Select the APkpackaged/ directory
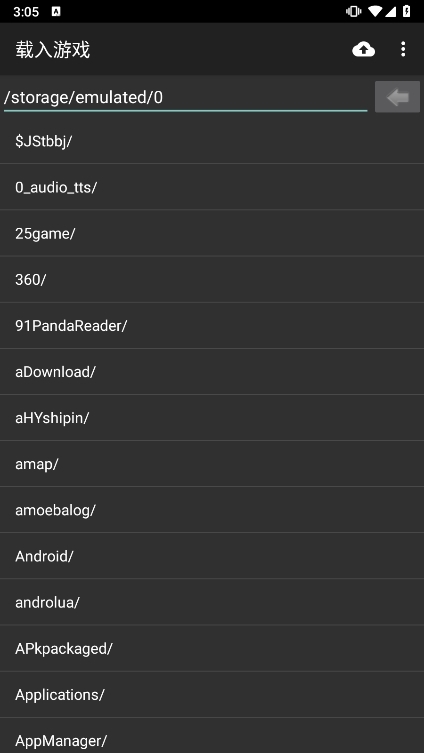The image size is (424, 753). (212, 648)
